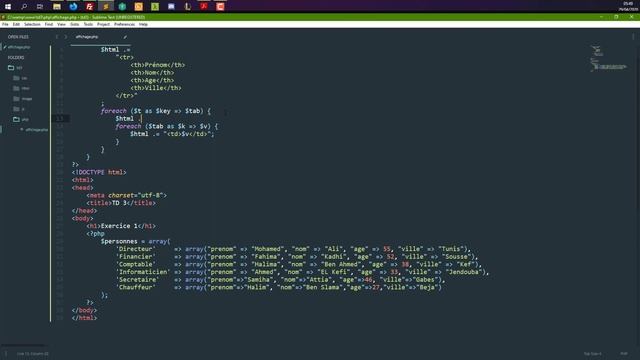Launch Firefox from the taskbar
This screenshot has height=360, width=640.
[x=73, y=7]
